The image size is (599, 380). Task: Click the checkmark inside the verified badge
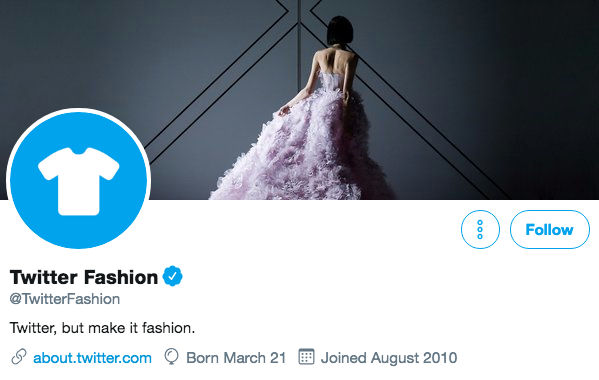(x=173, y=277)
